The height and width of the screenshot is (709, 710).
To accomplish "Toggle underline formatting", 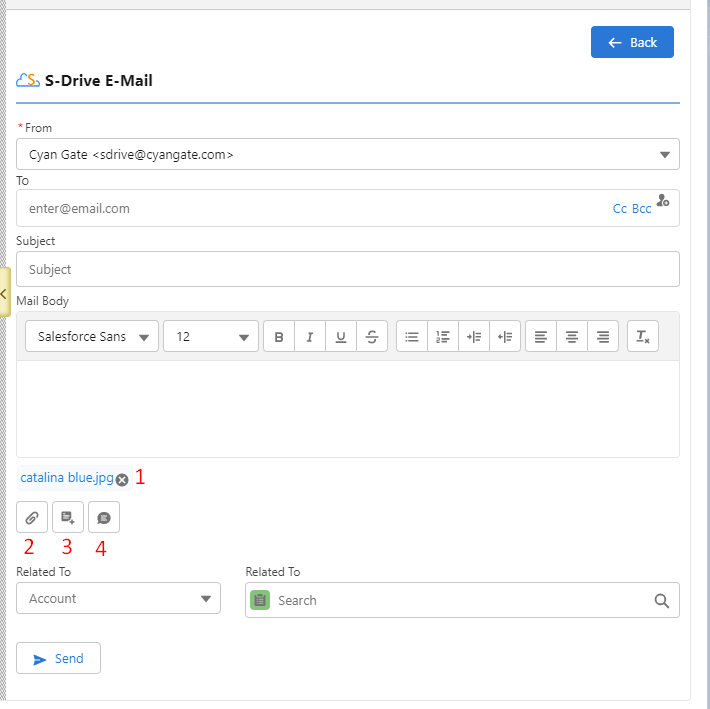I will (x=341, y=337).
